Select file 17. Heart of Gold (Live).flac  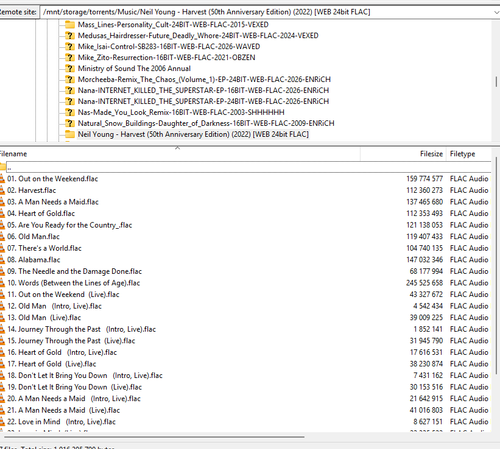(x=52, y=364)
